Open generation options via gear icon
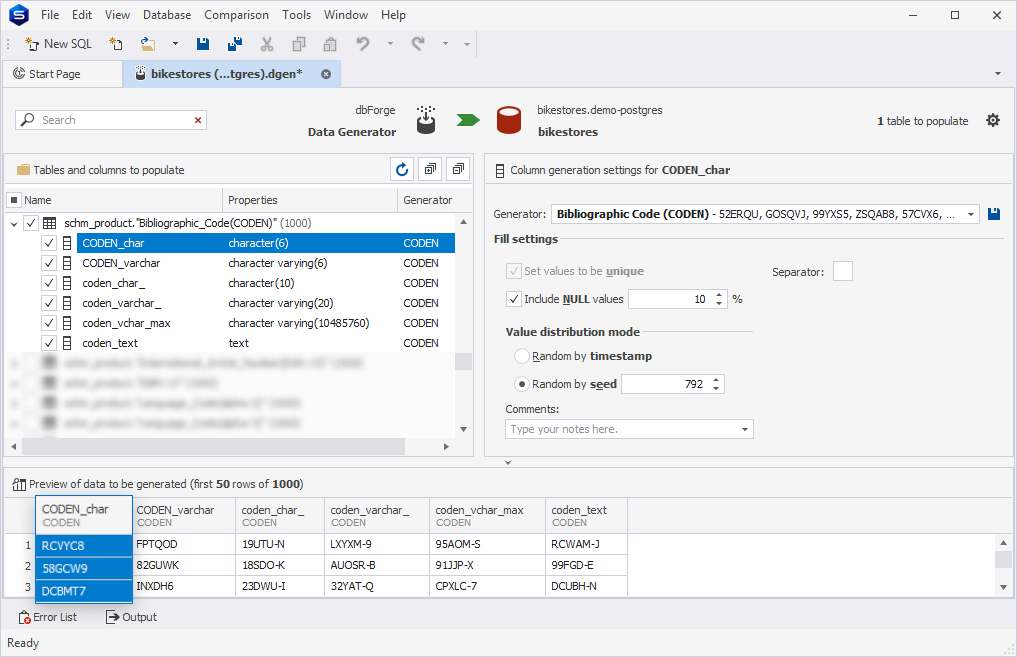Image resolution: width=1017 pixels, height=657 pixels. point(993,121)
